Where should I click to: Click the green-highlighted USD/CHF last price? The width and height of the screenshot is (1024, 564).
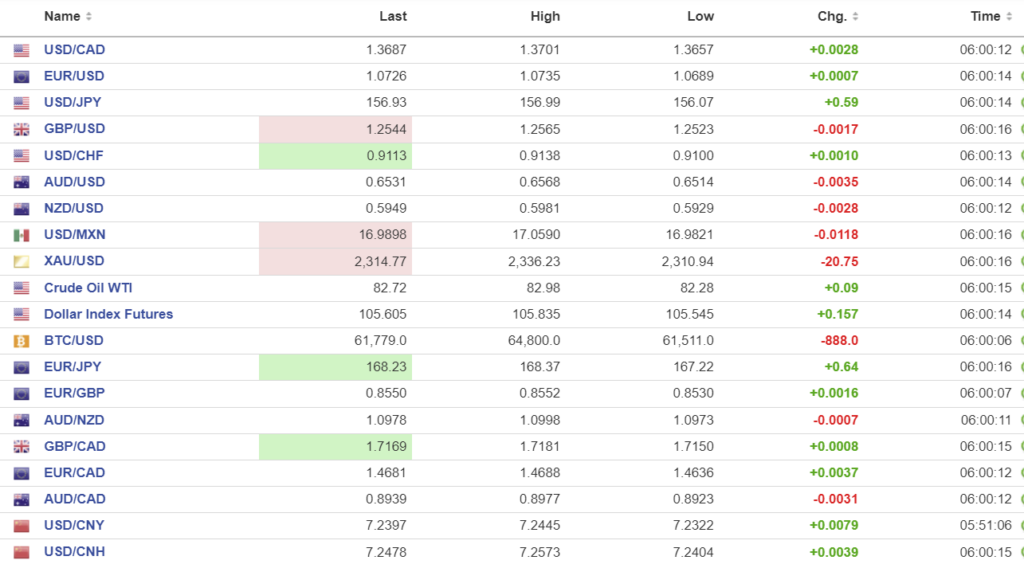[385, 156]
